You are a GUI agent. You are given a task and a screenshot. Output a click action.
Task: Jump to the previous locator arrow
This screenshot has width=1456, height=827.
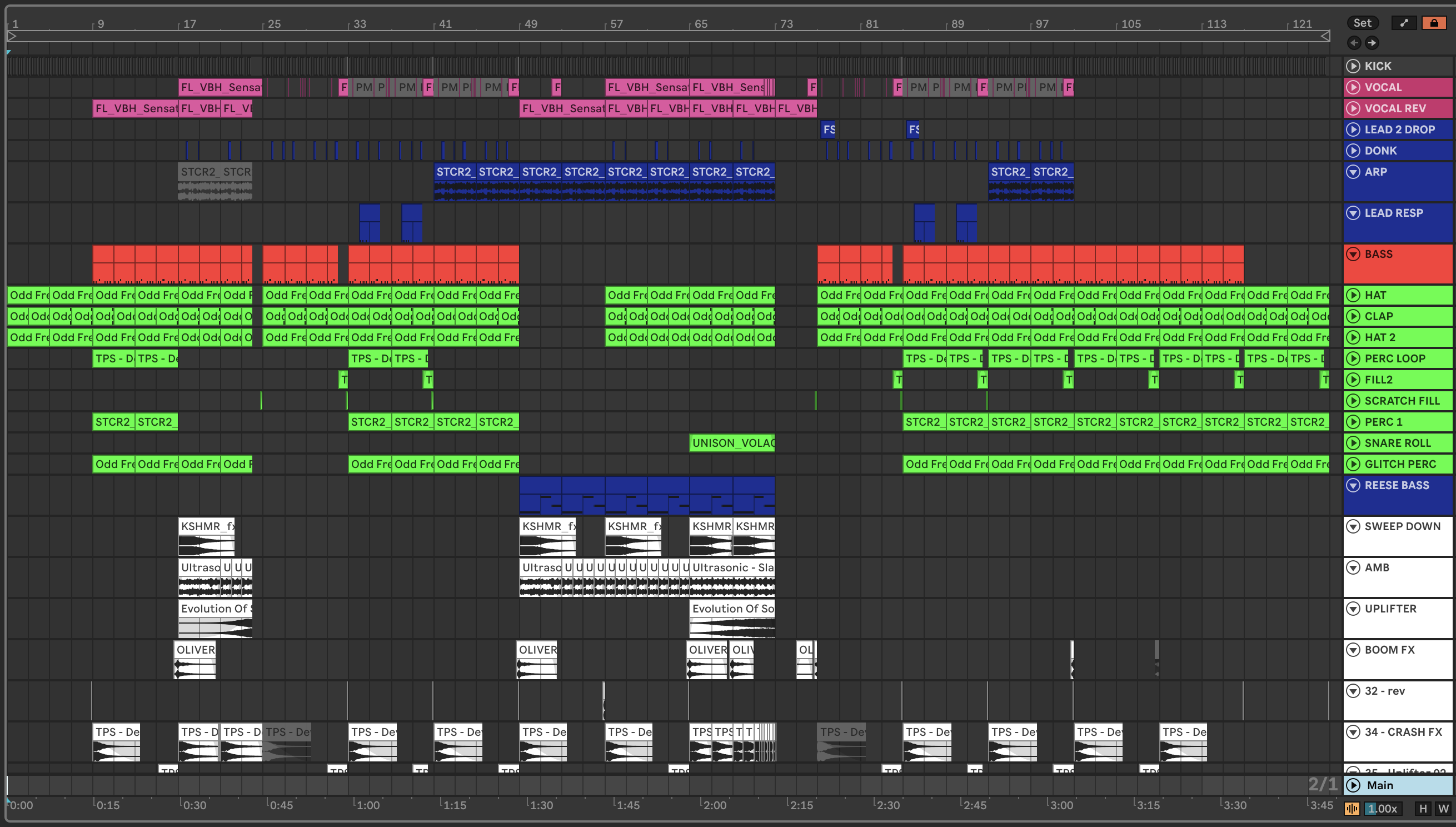pos(1354,43)
